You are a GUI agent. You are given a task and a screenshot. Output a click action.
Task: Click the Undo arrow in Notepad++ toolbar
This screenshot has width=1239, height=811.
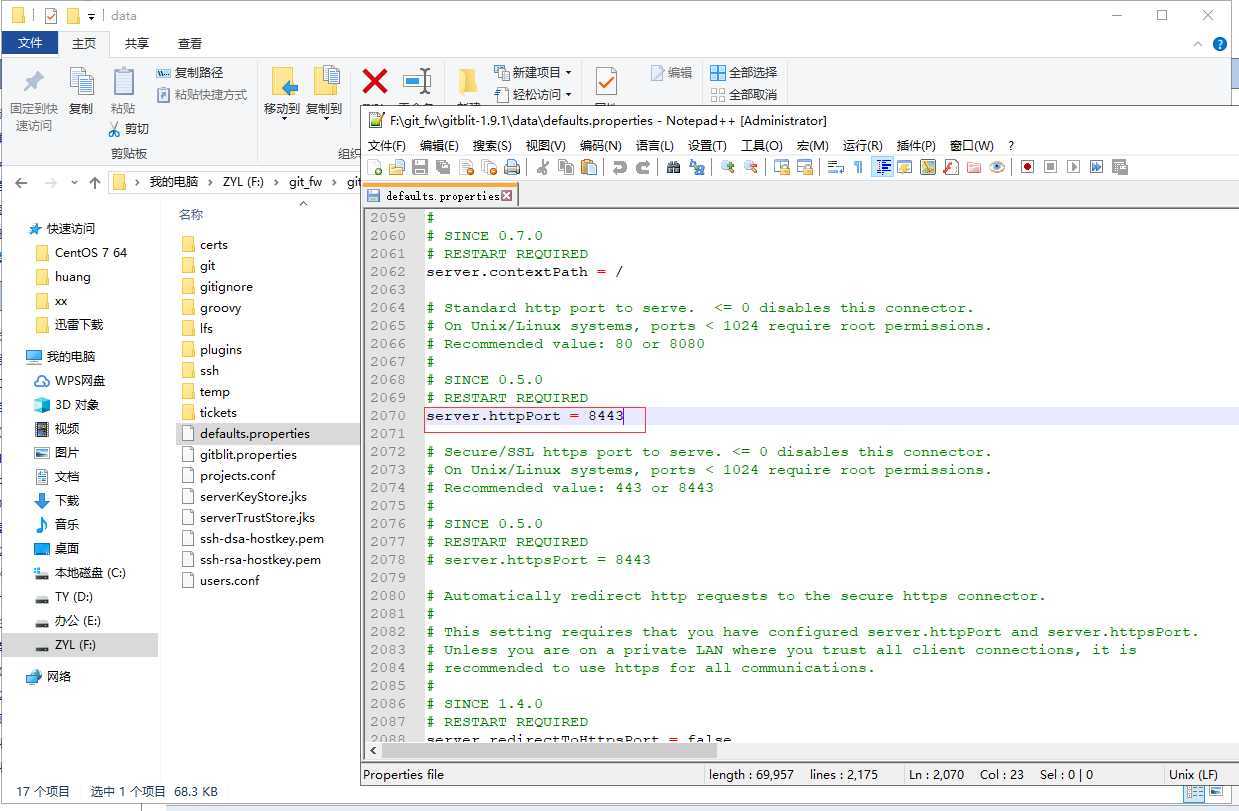(x=620, y=167)
